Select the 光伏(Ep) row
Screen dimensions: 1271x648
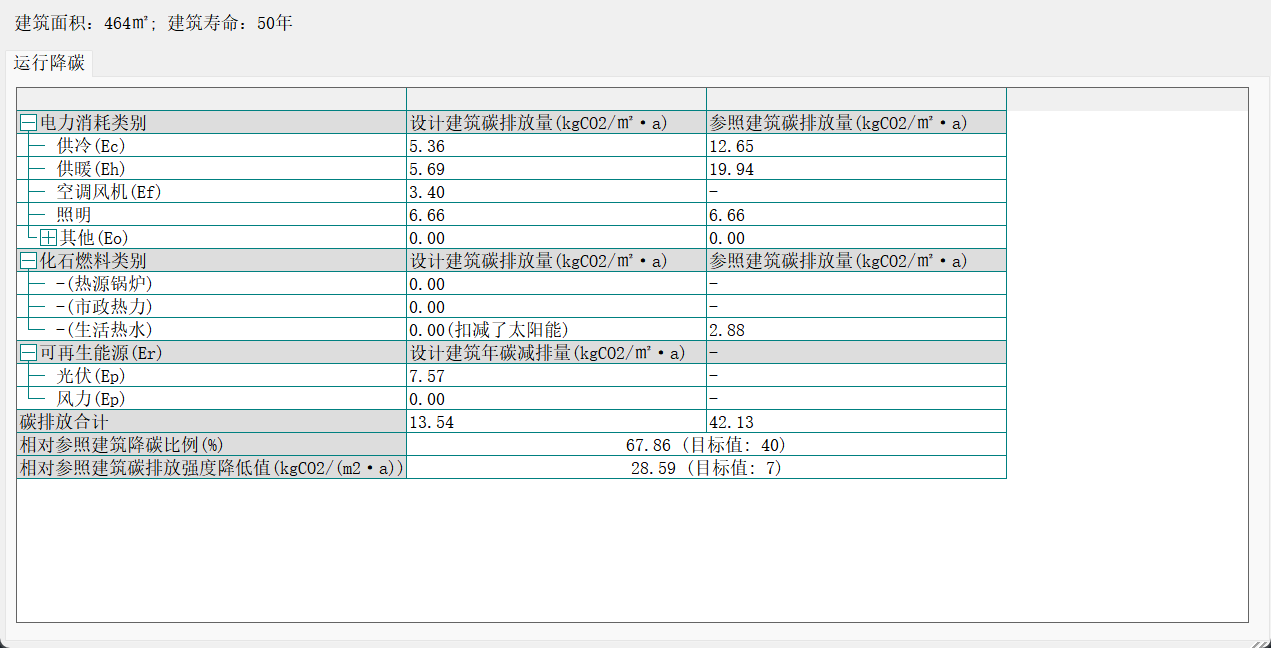91,376
